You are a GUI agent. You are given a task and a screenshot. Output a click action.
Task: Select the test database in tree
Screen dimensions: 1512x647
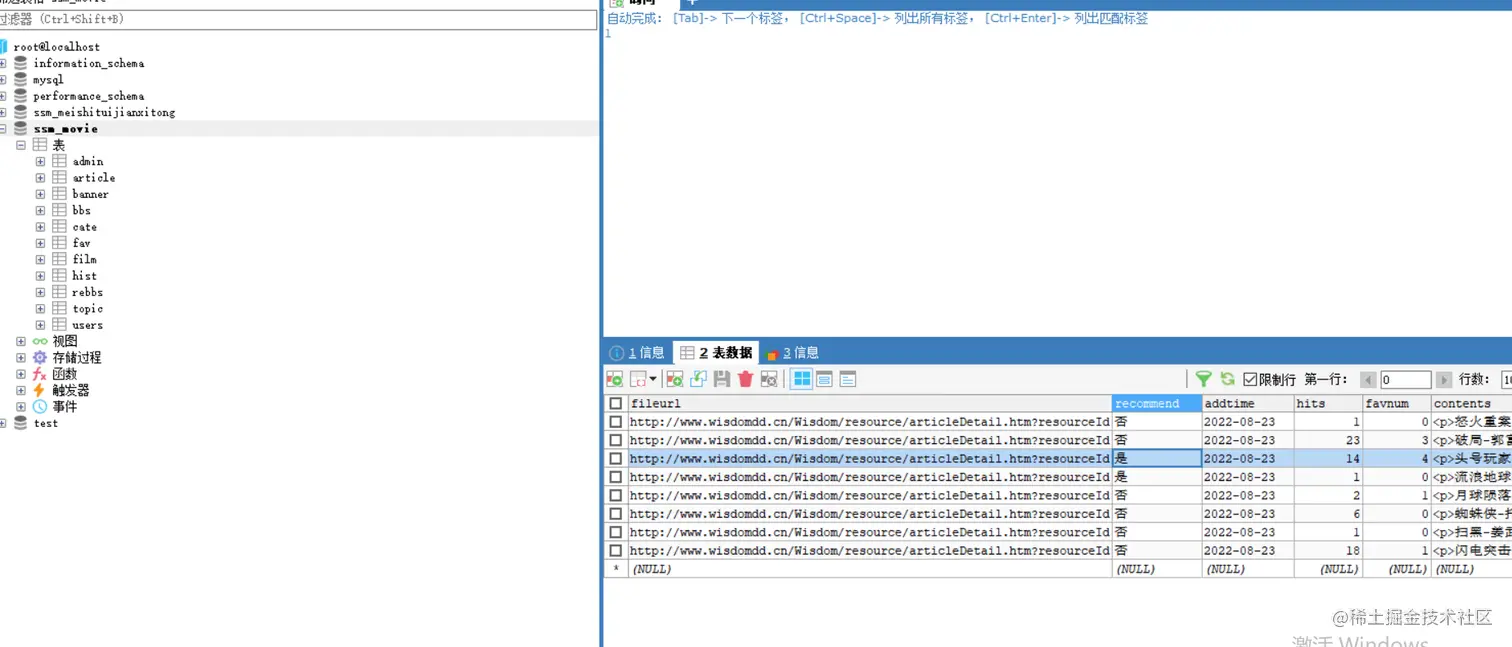click(46, 424)
